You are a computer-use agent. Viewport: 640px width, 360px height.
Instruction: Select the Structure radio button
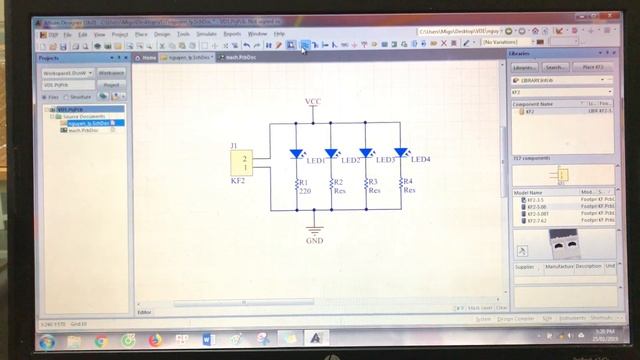(x=66, y=97)
